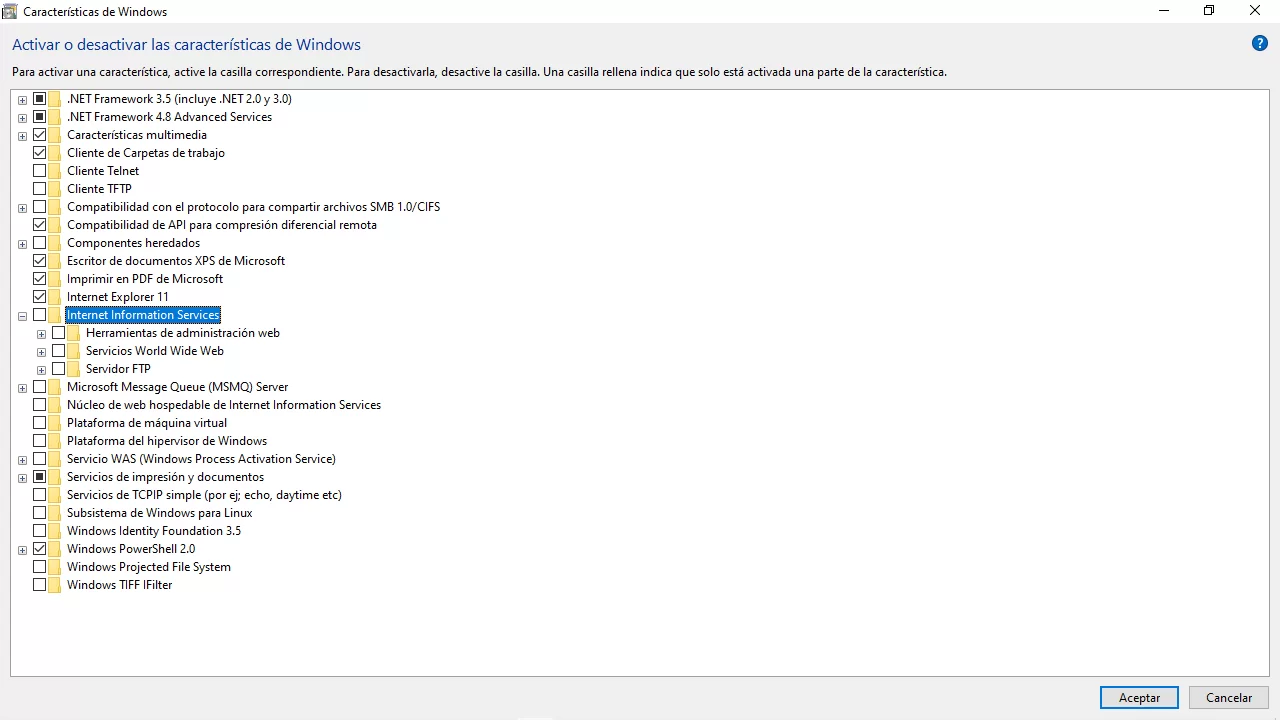Expand Microsoft Message Queue (MSMQ) Server

click(x=22, y=388)
